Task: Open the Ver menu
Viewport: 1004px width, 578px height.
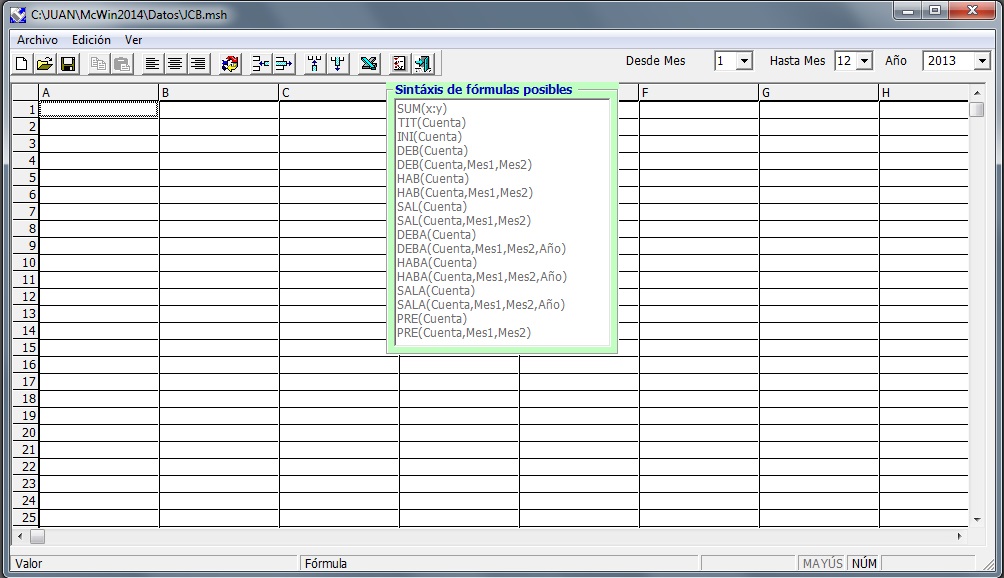Action: coord(133,40)
